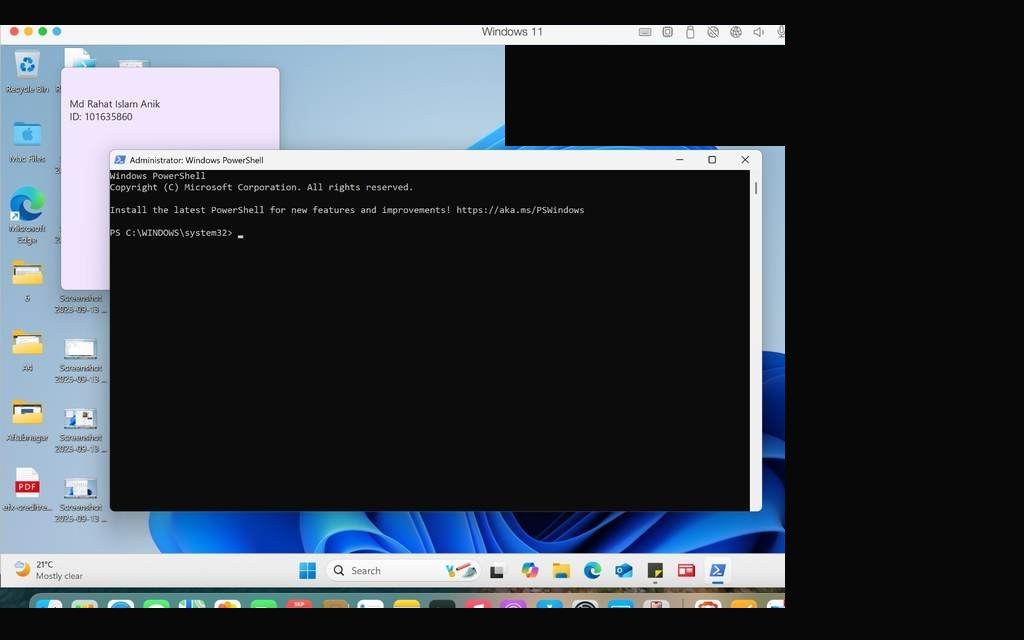Click the network globe icon in VM title bar
This screenshot has width=1024, height=640.
(736, 32)
